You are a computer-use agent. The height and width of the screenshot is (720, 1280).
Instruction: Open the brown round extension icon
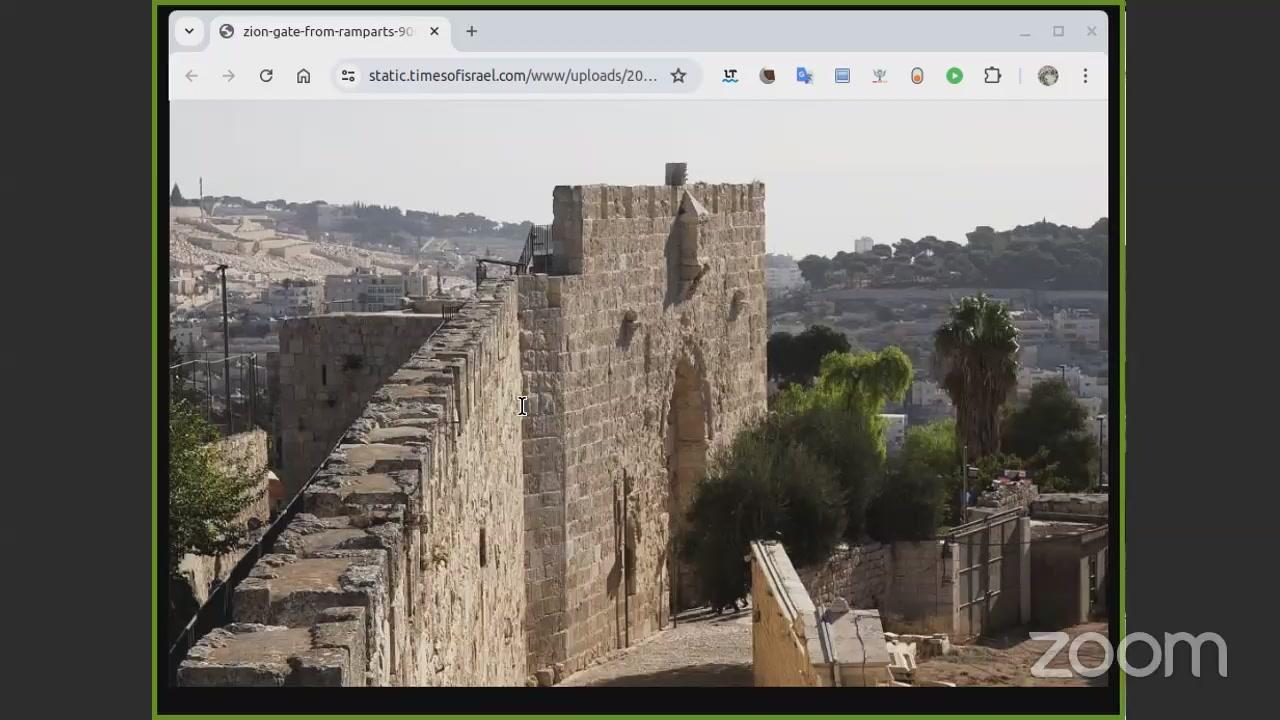click(x=767, y=76)
